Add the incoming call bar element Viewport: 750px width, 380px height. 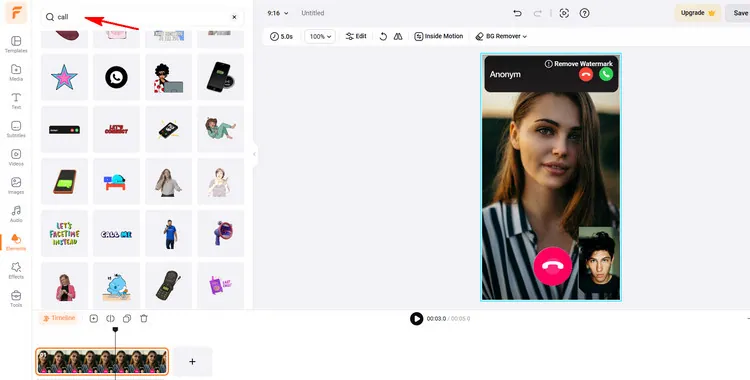pyautogui.click(x=64, y=129)
